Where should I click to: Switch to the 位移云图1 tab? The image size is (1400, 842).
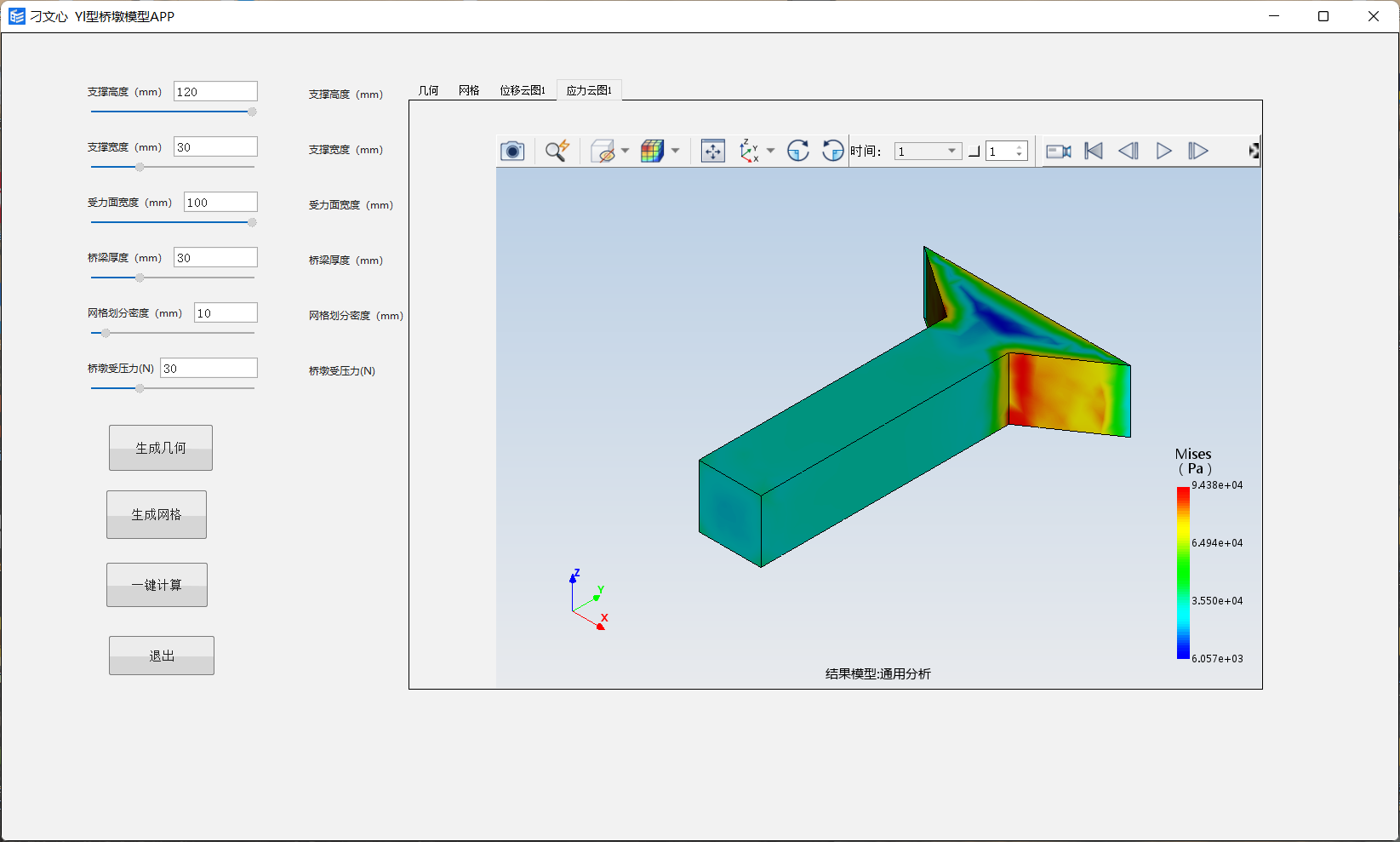[522, 90]
